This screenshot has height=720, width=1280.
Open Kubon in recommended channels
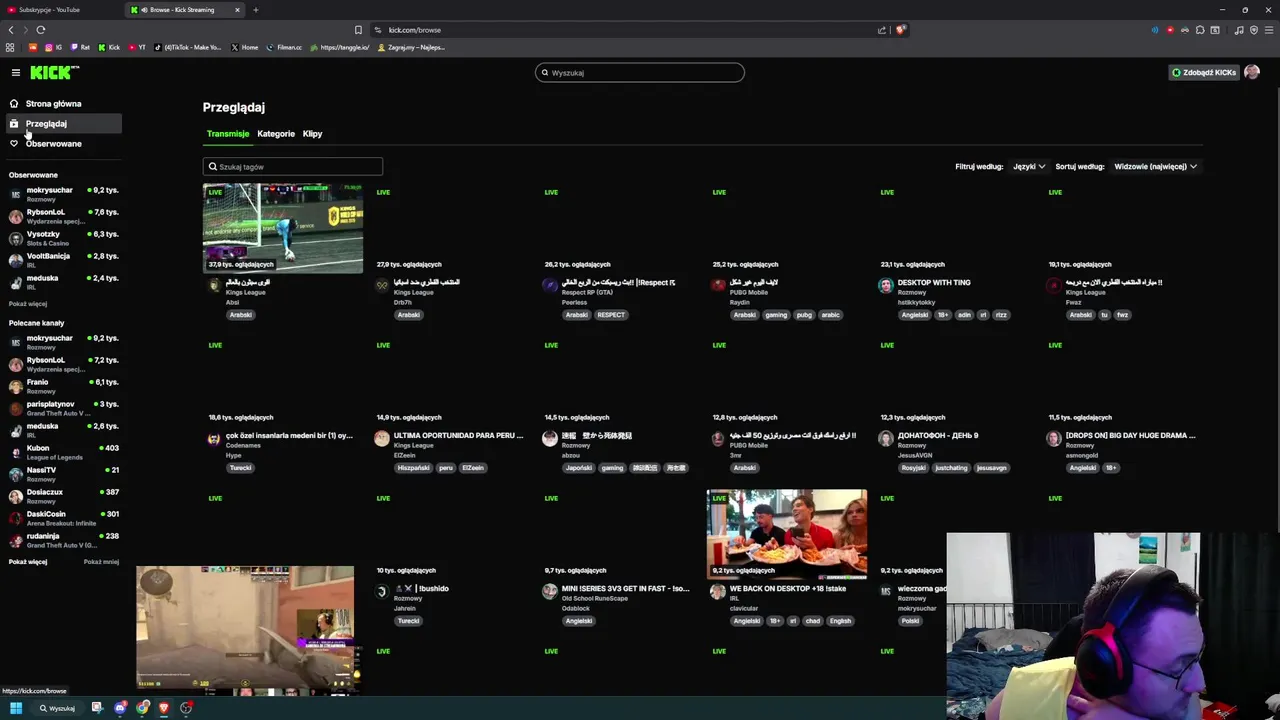point(63,452)
